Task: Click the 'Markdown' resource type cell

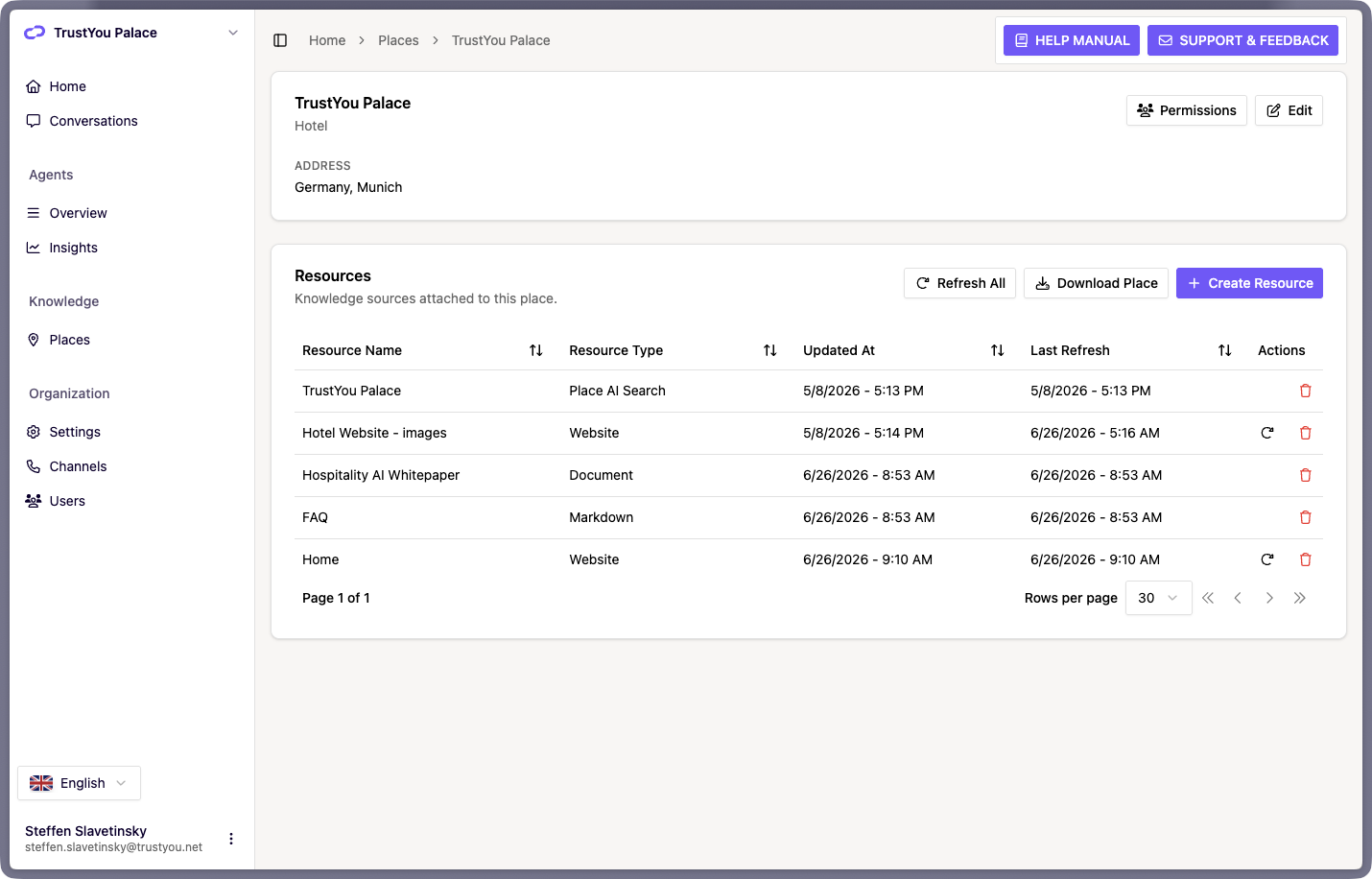Action: coord(601,517)
